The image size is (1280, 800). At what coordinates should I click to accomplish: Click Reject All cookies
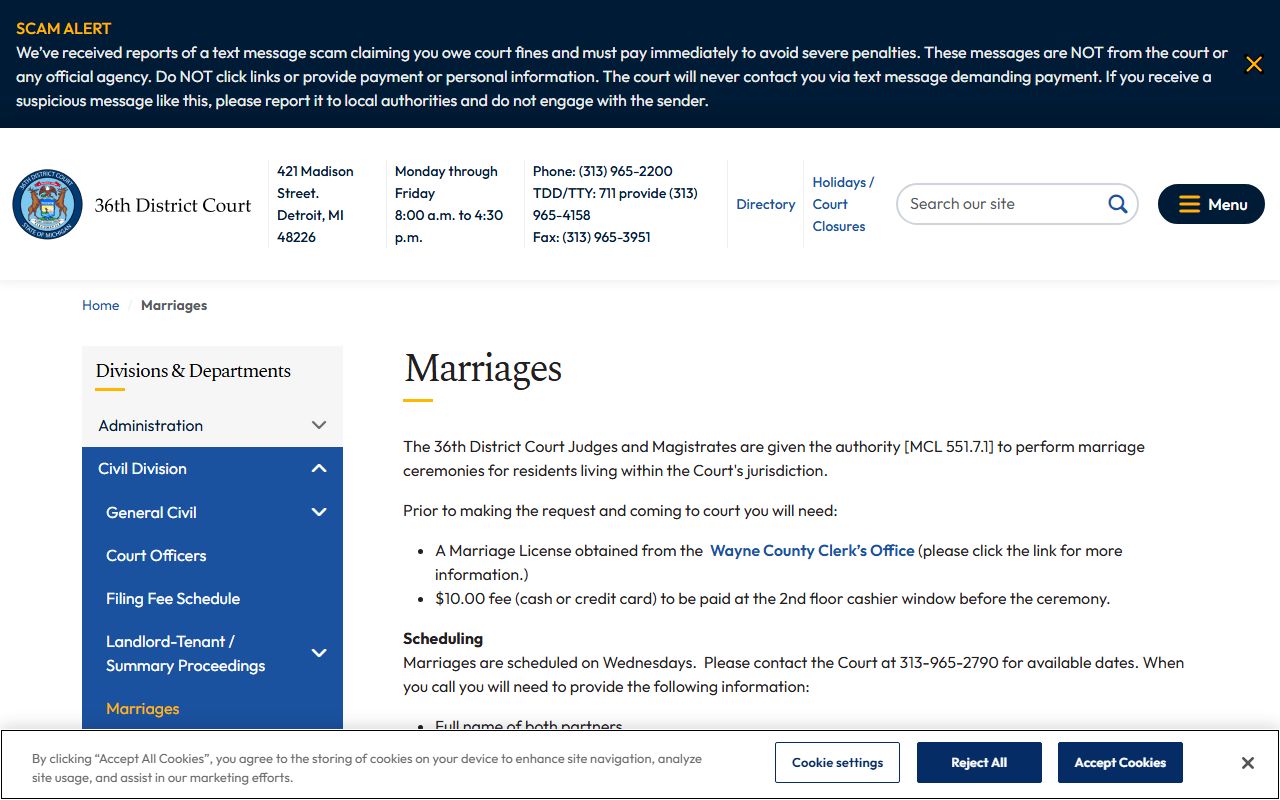click(x=979, y=762)
